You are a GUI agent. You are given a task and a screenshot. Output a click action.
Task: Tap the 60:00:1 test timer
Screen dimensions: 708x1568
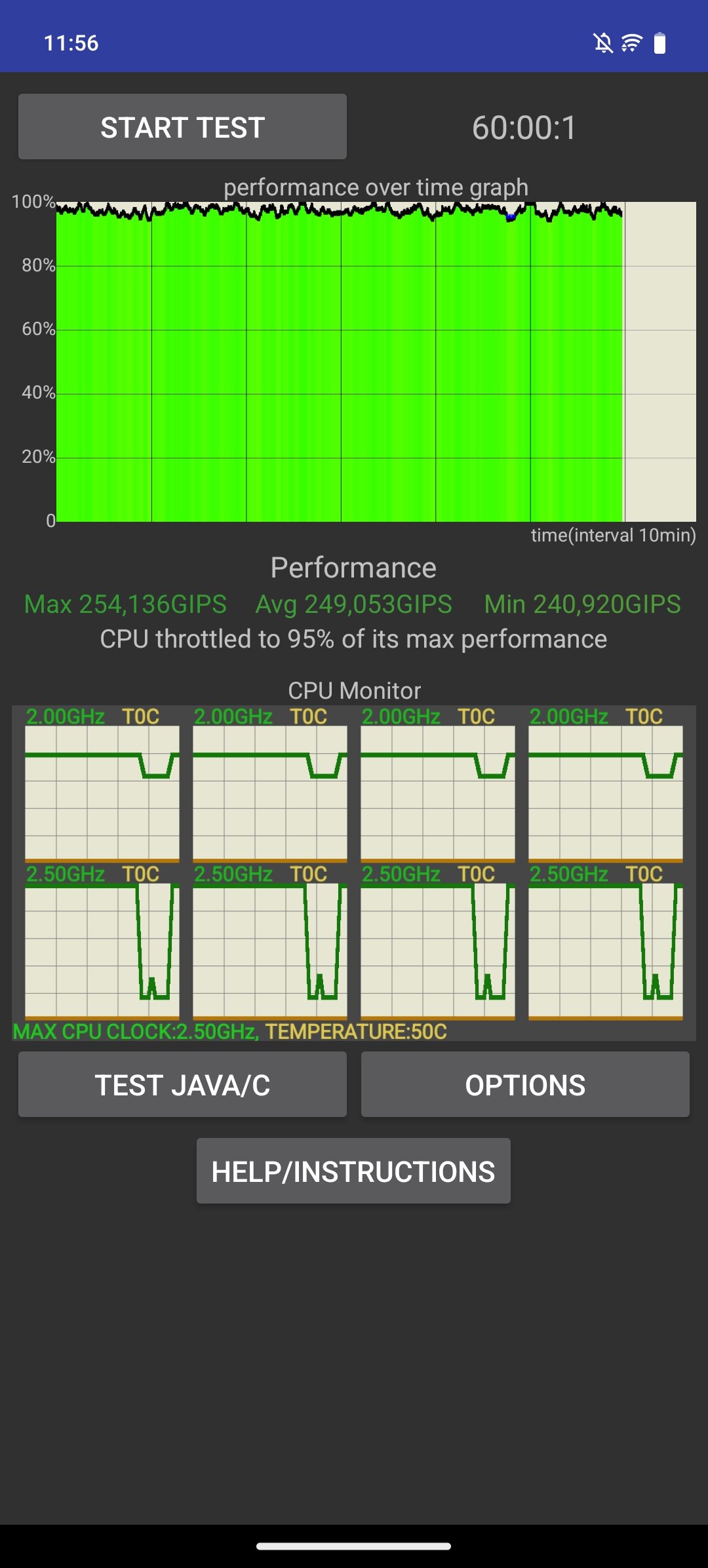pyautogui.click(x=524, y=127)
